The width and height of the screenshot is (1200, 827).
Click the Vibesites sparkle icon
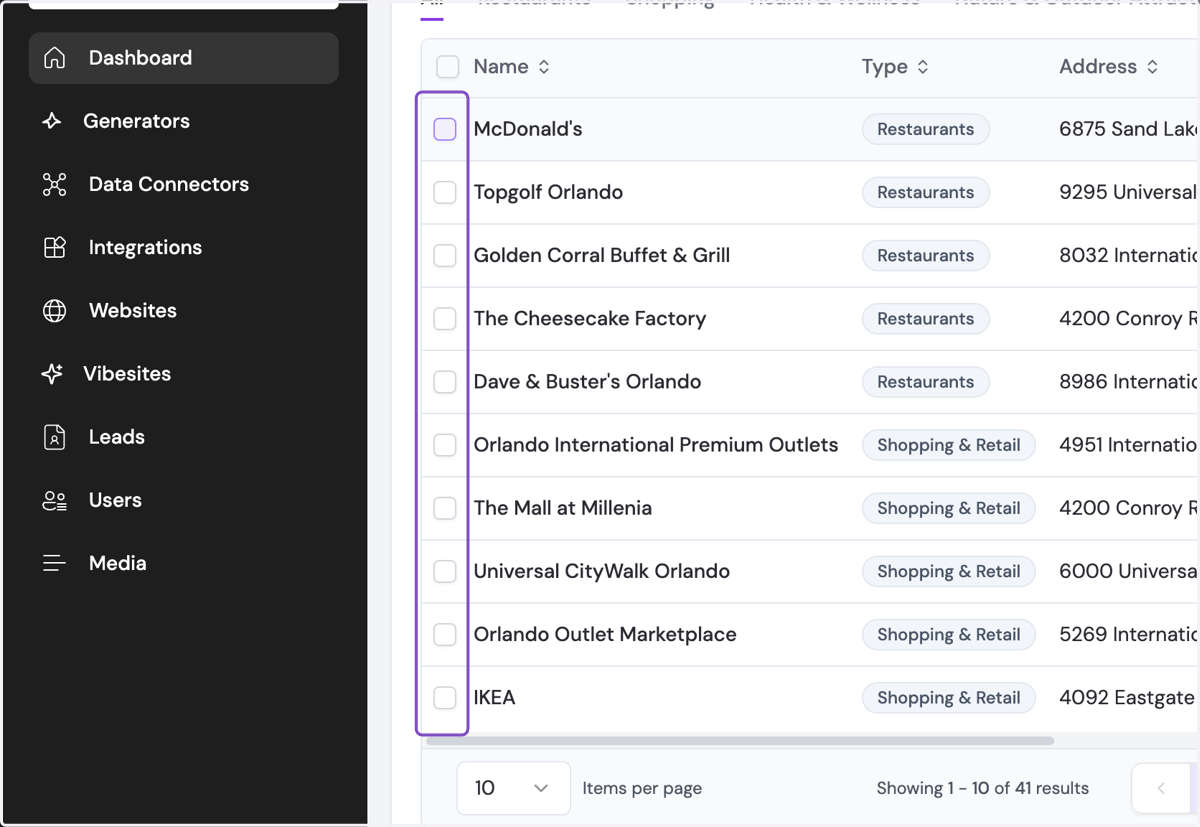pyautogui.click(x=52, y=374)
